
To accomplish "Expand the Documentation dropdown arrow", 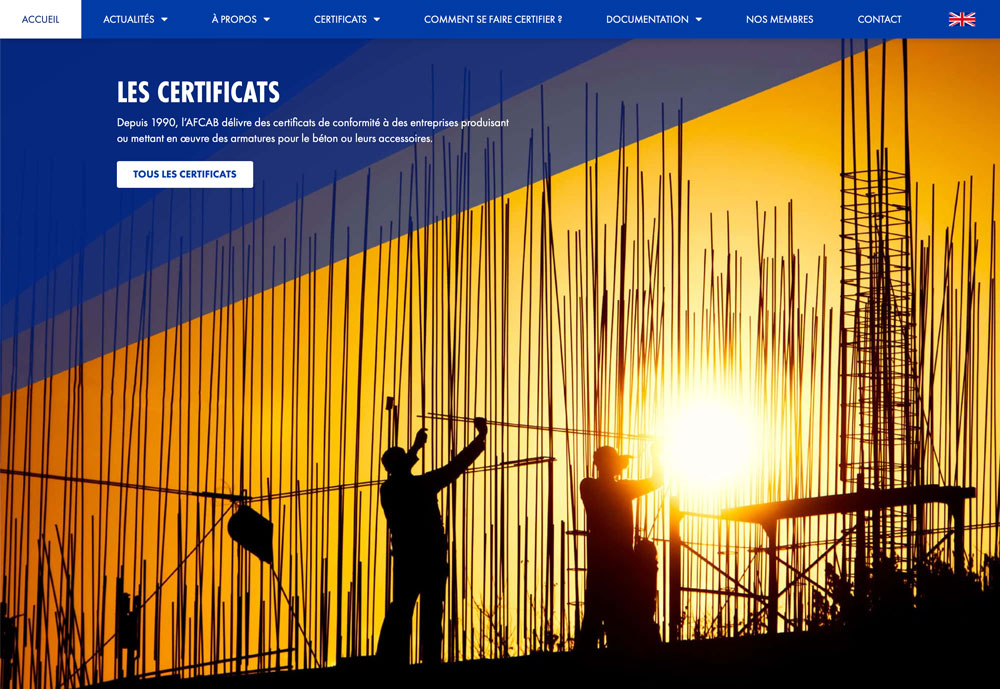I will tap(699, 20).
